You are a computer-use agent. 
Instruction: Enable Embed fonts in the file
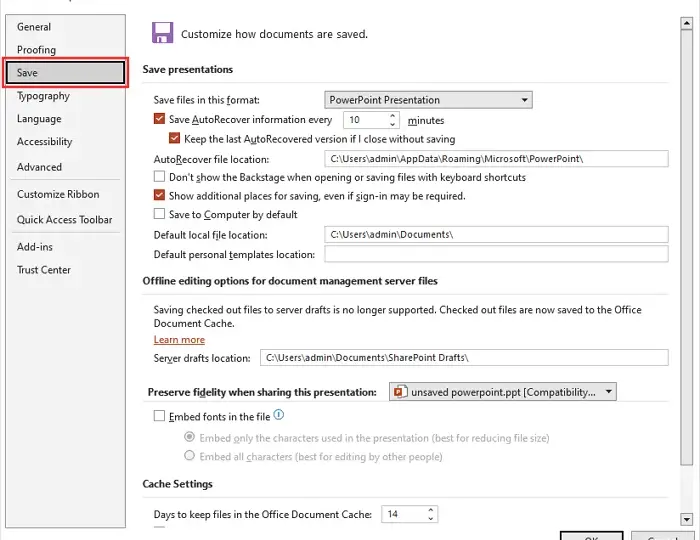coord(159,416)
